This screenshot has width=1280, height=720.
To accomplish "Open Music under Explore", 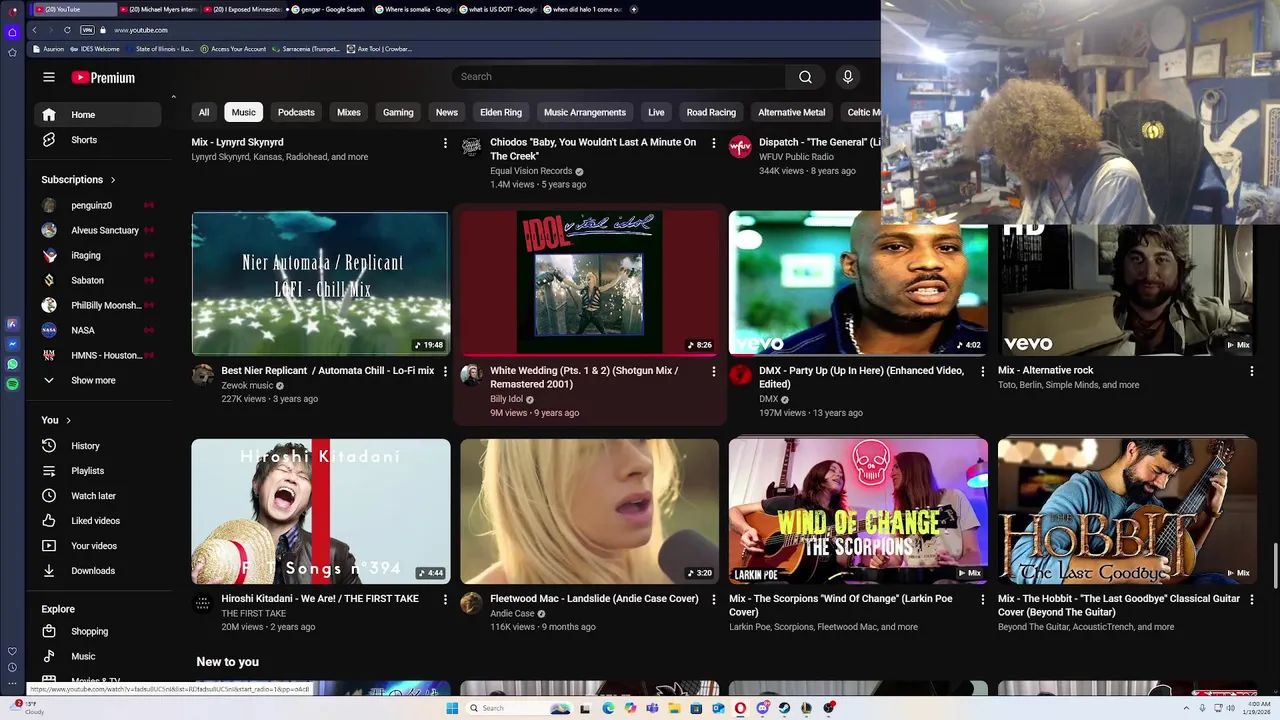I will point(98,657).
